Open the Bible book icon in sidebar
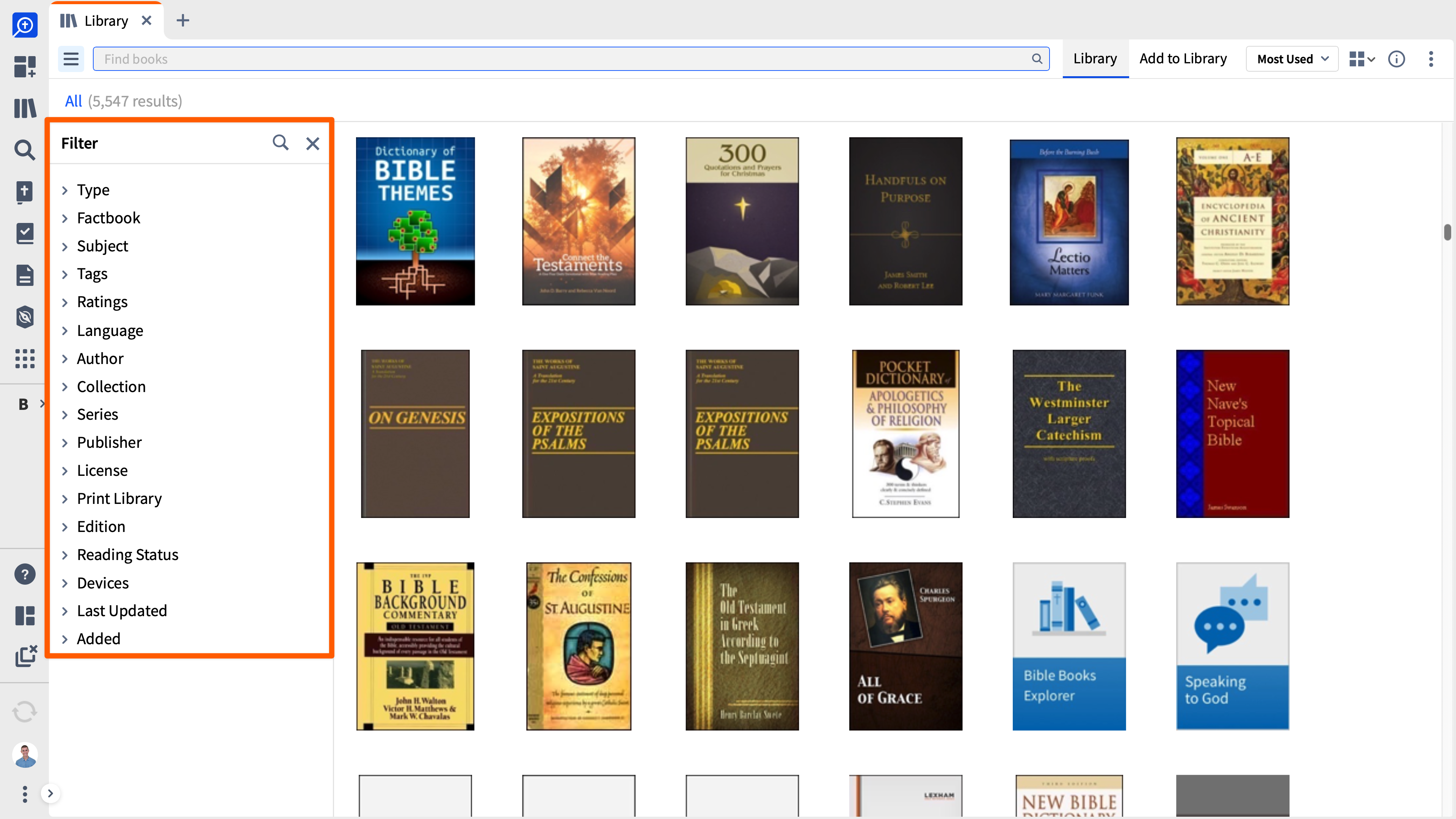 pyautogui.click(x=25, y=191)
